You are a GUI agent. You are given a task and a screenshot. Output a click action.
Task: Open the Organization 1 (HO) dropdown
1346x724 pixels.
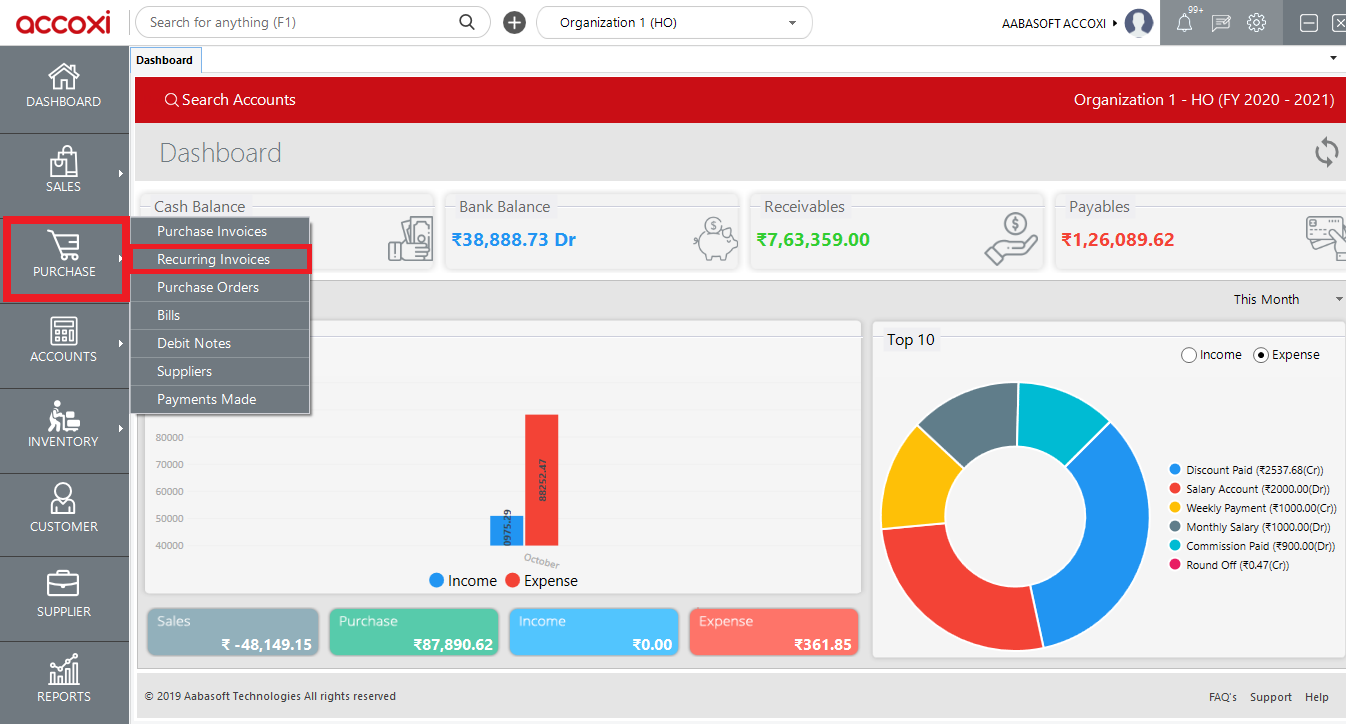[674, 22]
